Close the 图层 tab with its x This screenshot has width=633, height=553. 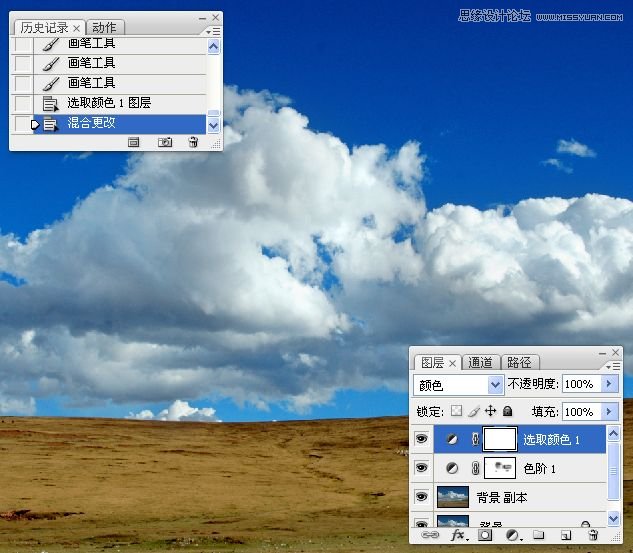click(453, 363)
